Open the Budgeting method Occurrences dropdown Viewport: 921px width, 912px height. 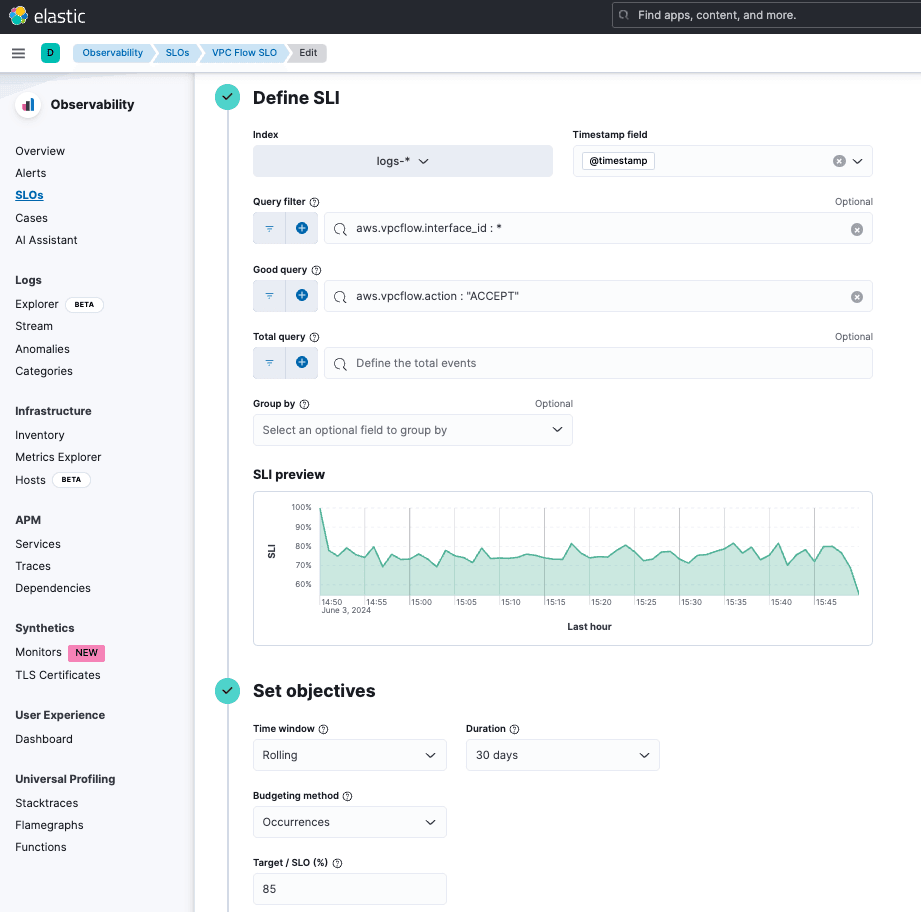[x=349, y=822]
